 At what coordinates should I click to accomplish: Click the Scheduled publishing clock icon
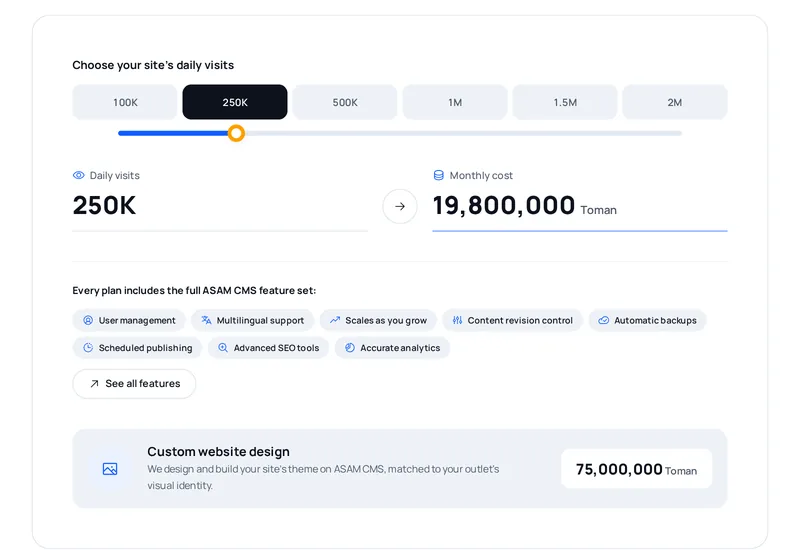[x=88, y=347]
